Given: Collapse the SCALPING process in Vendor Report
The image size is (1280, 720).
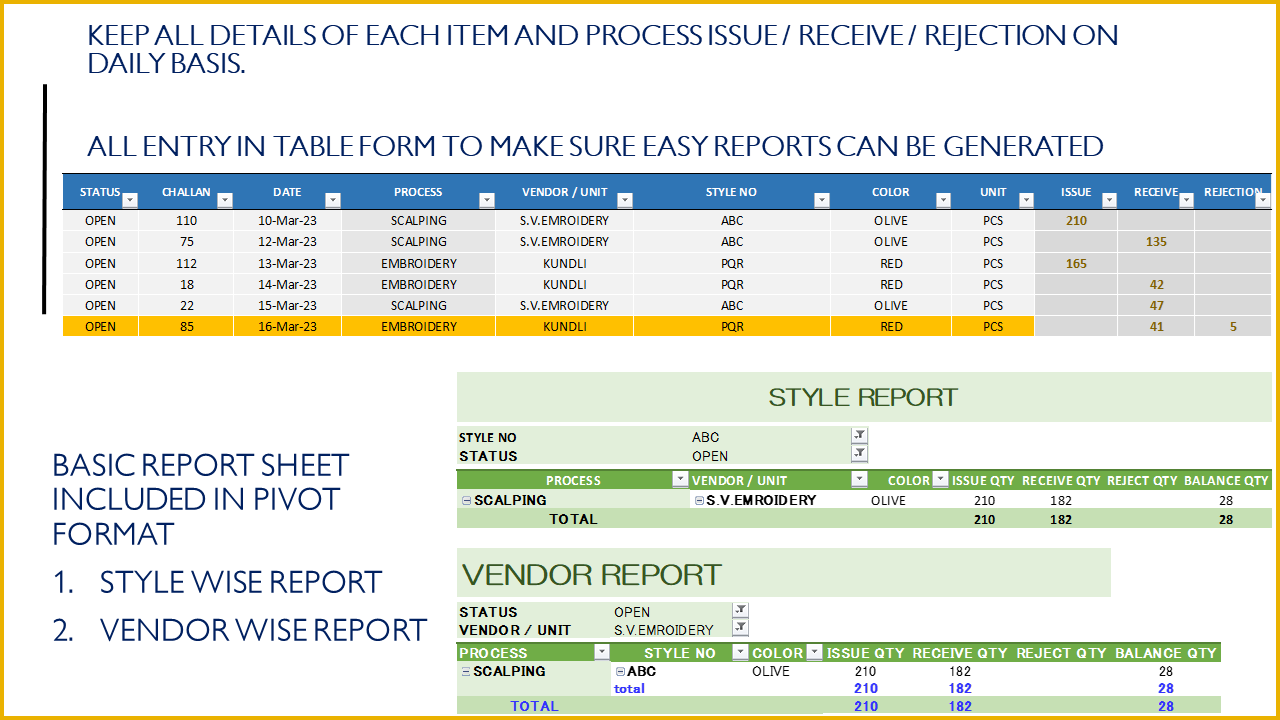Looking at the screenshot, I should 464,671.
